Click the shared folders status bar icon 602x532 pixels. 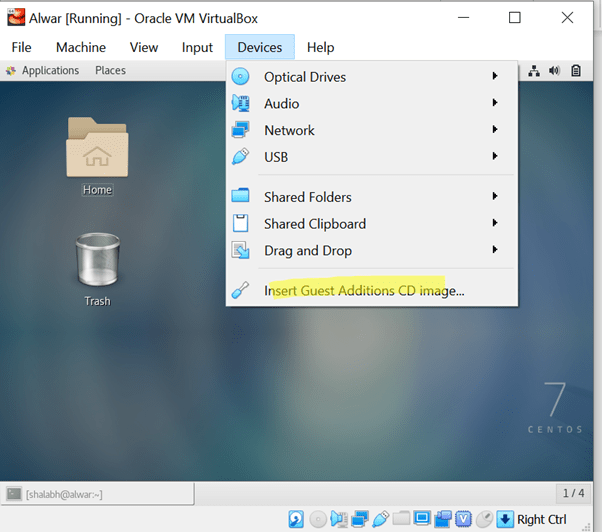pos(402,519)
